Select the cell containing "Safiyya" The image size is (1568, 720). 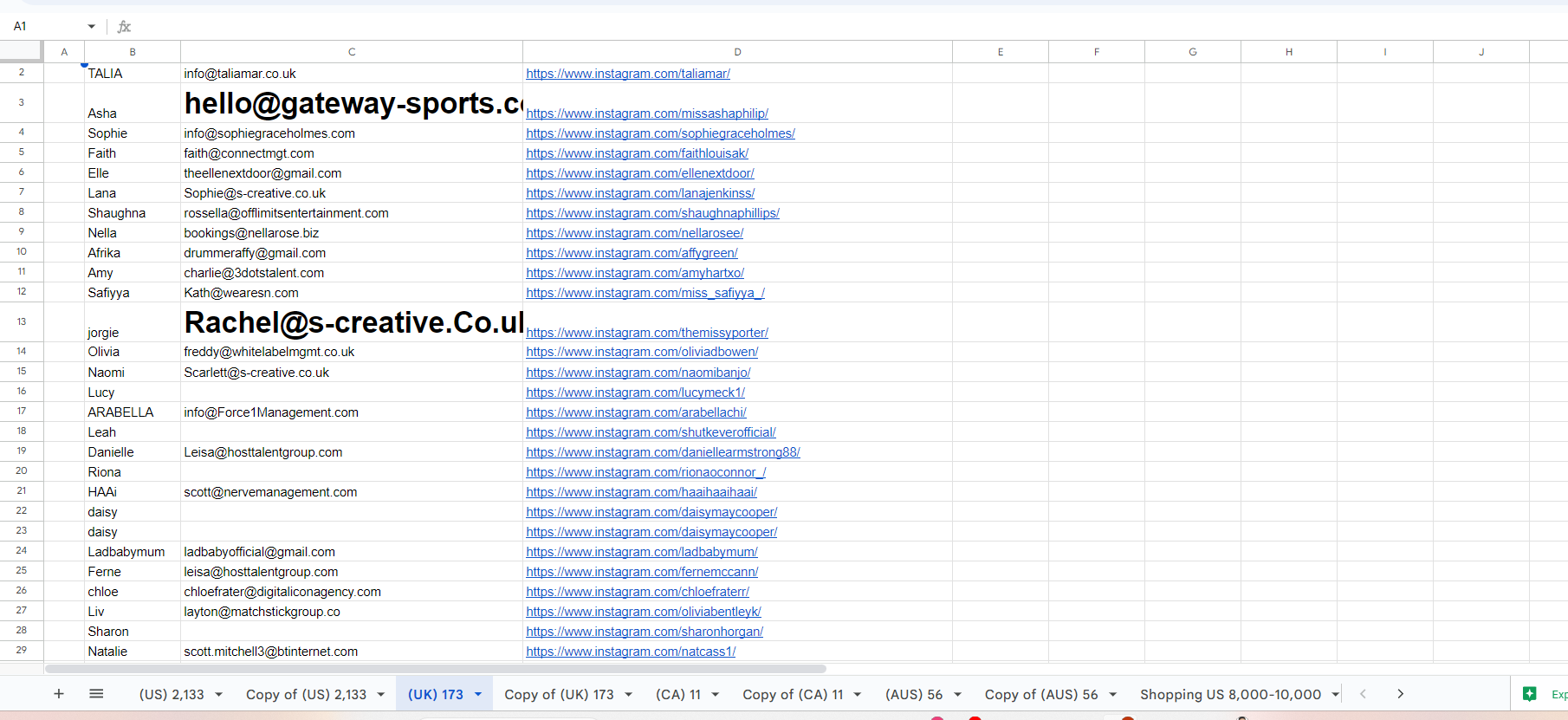click(133, 293)
